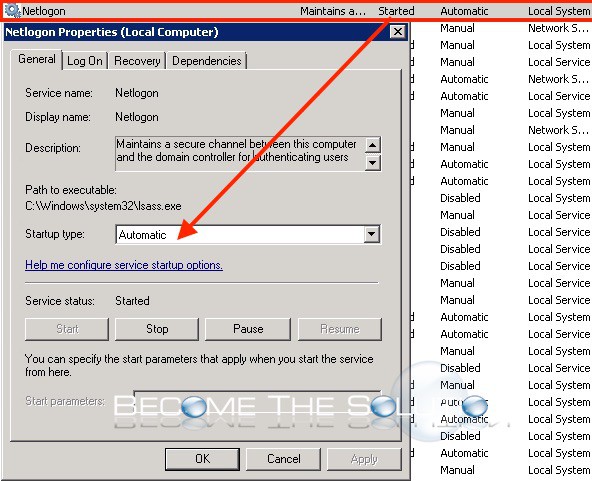Open the Startup type dropdown arrow
Screen dimensions: 592x481
point(372,234)
